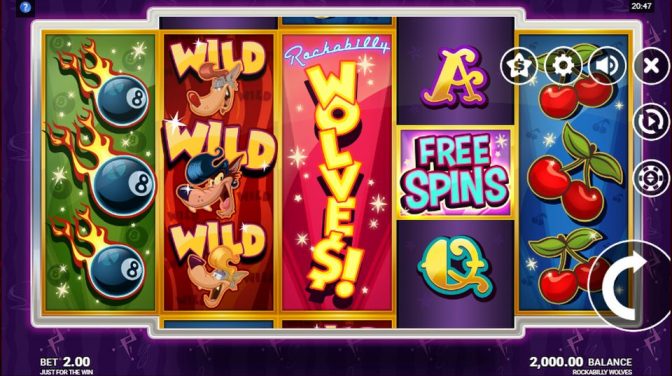Screen dimensions: 672x376
Task: Click the top Wild wolf symbol
Action: point(218,78)
